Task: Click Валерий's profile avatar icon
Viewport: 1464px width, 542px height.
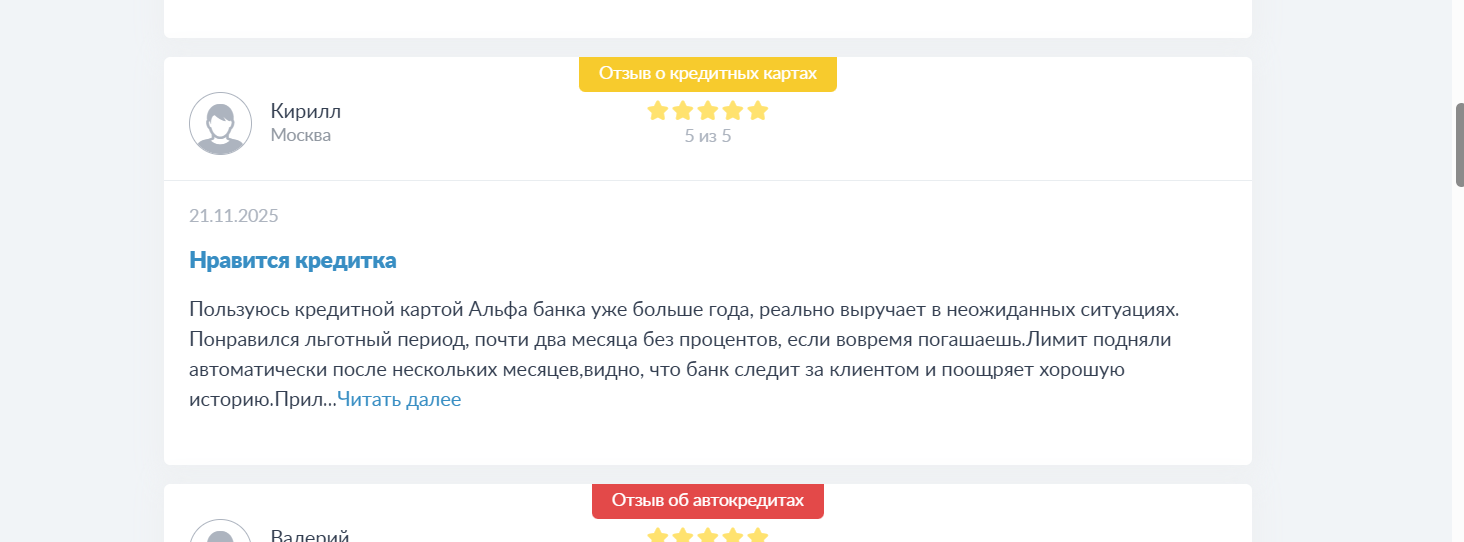Action: click(220, 534)
